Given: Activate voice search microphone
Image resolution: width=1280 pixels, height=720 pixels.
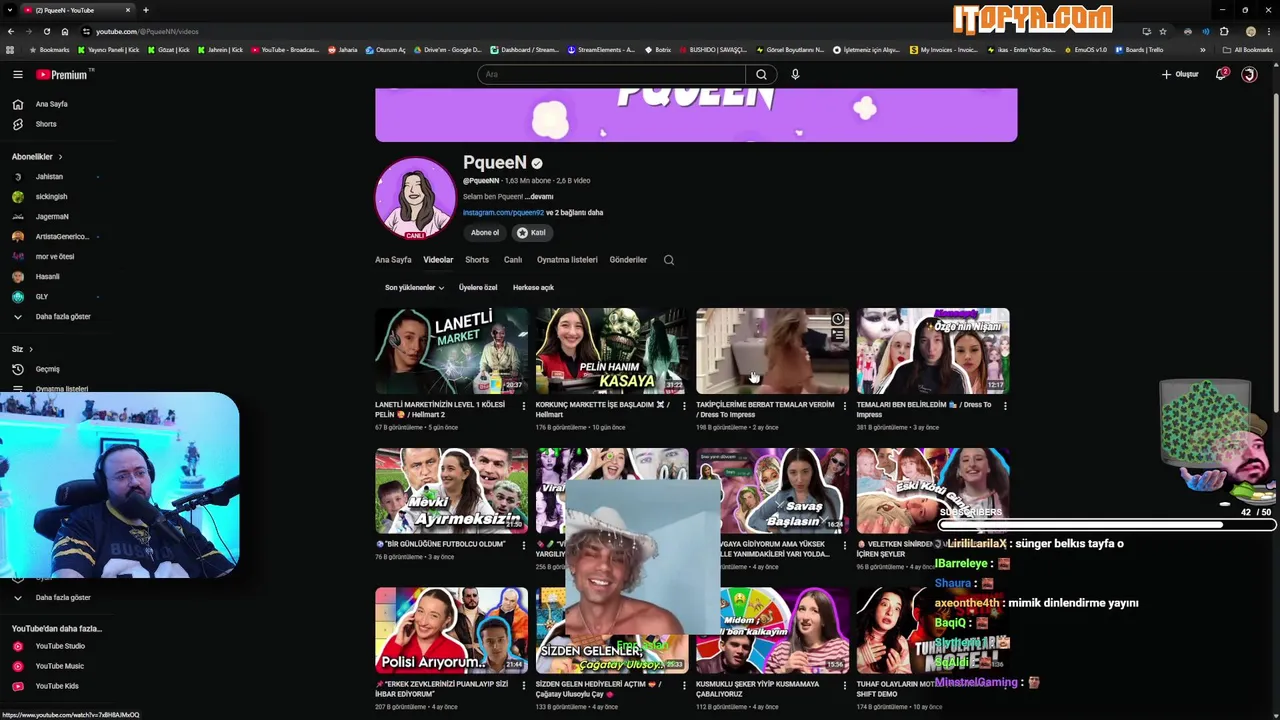Looking at the screenshot, I should (795, 74).
